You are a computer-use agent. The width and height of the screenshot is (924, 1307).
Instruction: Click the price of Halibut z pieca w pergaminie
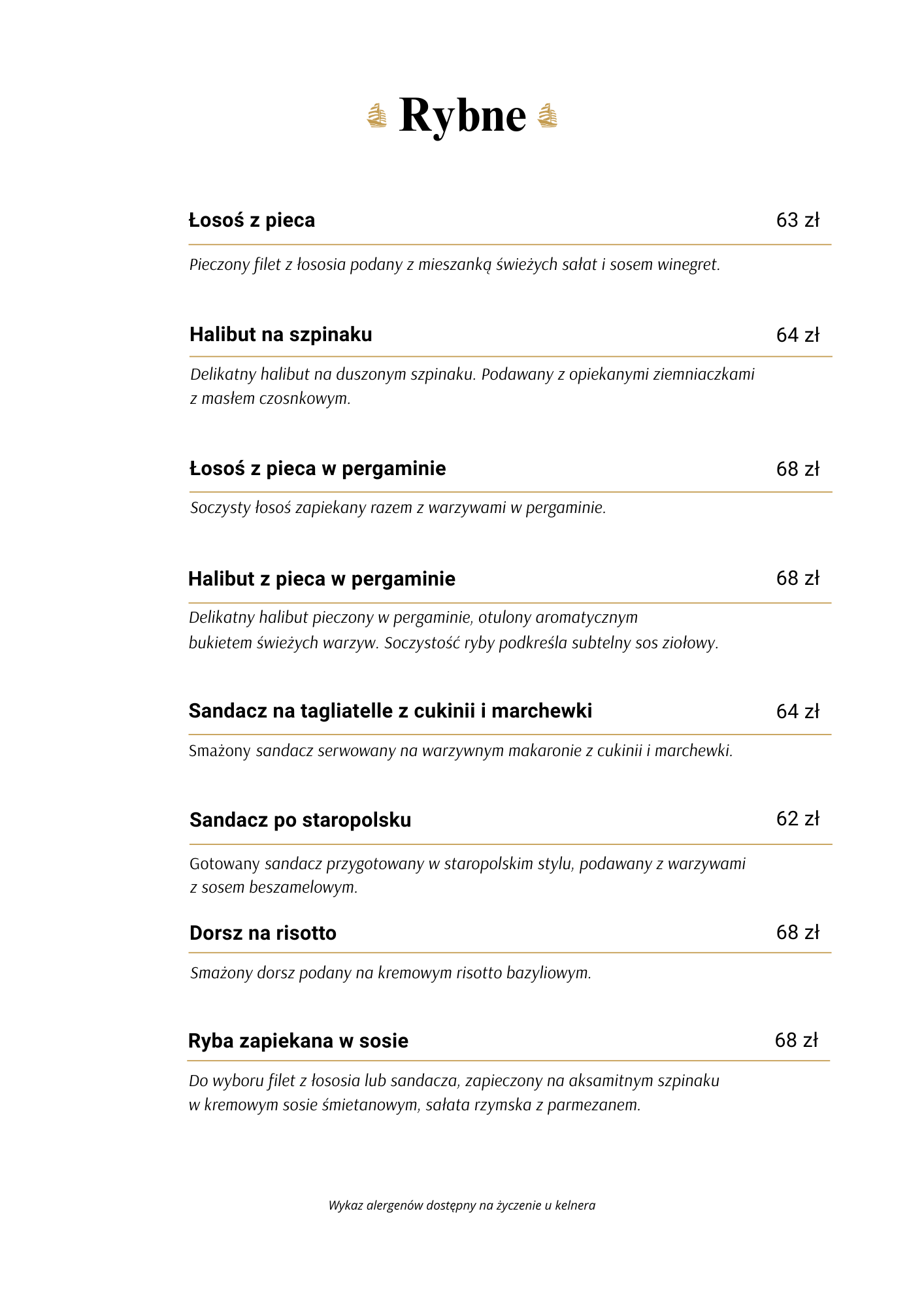coord(797,578)
